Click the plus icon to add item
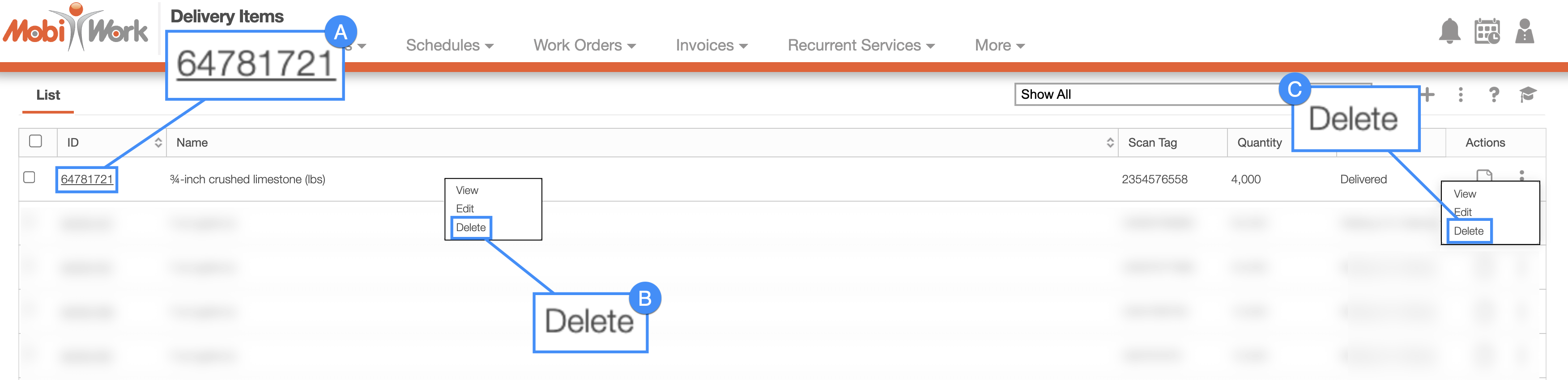This screenshot has height=380, width=1568. 1427,94
